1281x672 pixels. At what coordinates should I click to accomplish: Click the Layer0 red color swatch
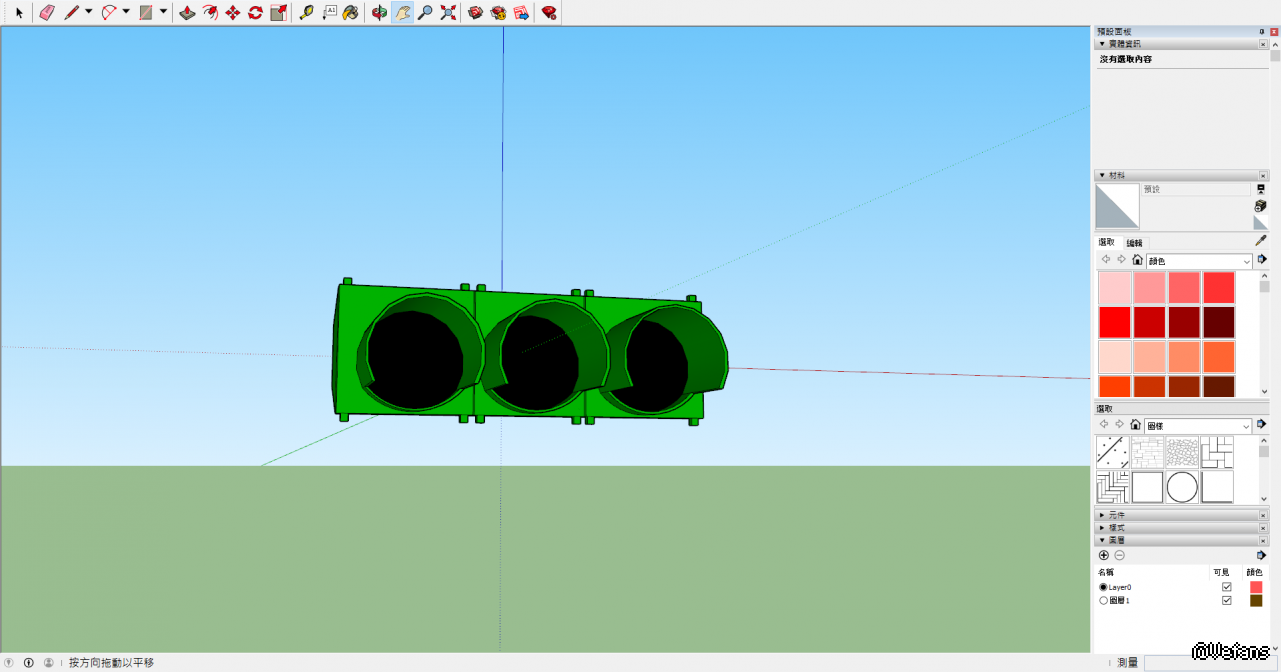1256,587
